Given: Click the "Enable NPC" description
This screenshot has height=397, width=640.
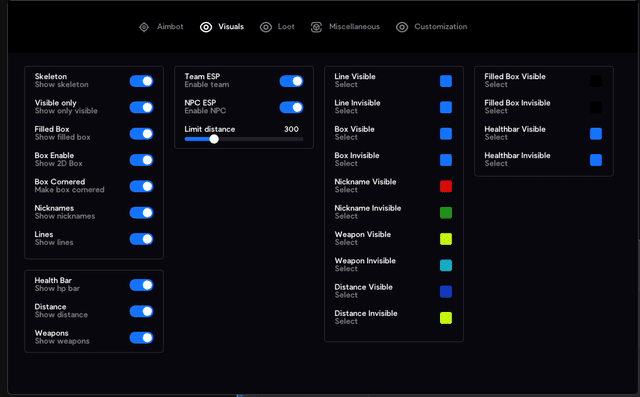Looking at the screenshot, I should pyautogui.click(x=205, y=111).
